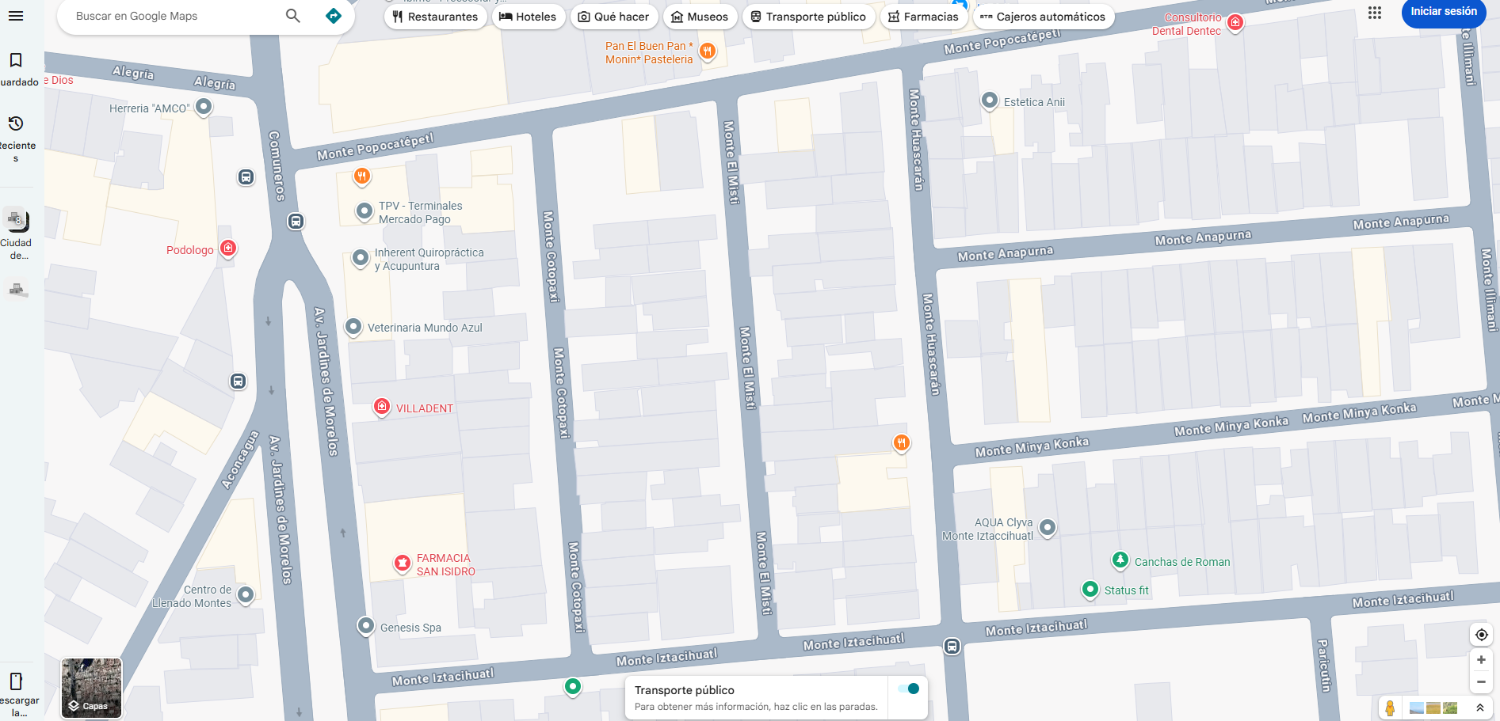This screenshot has width=1500, height=721.
Task: Turn off the Transporte público toggle
Action: point(908,689)
